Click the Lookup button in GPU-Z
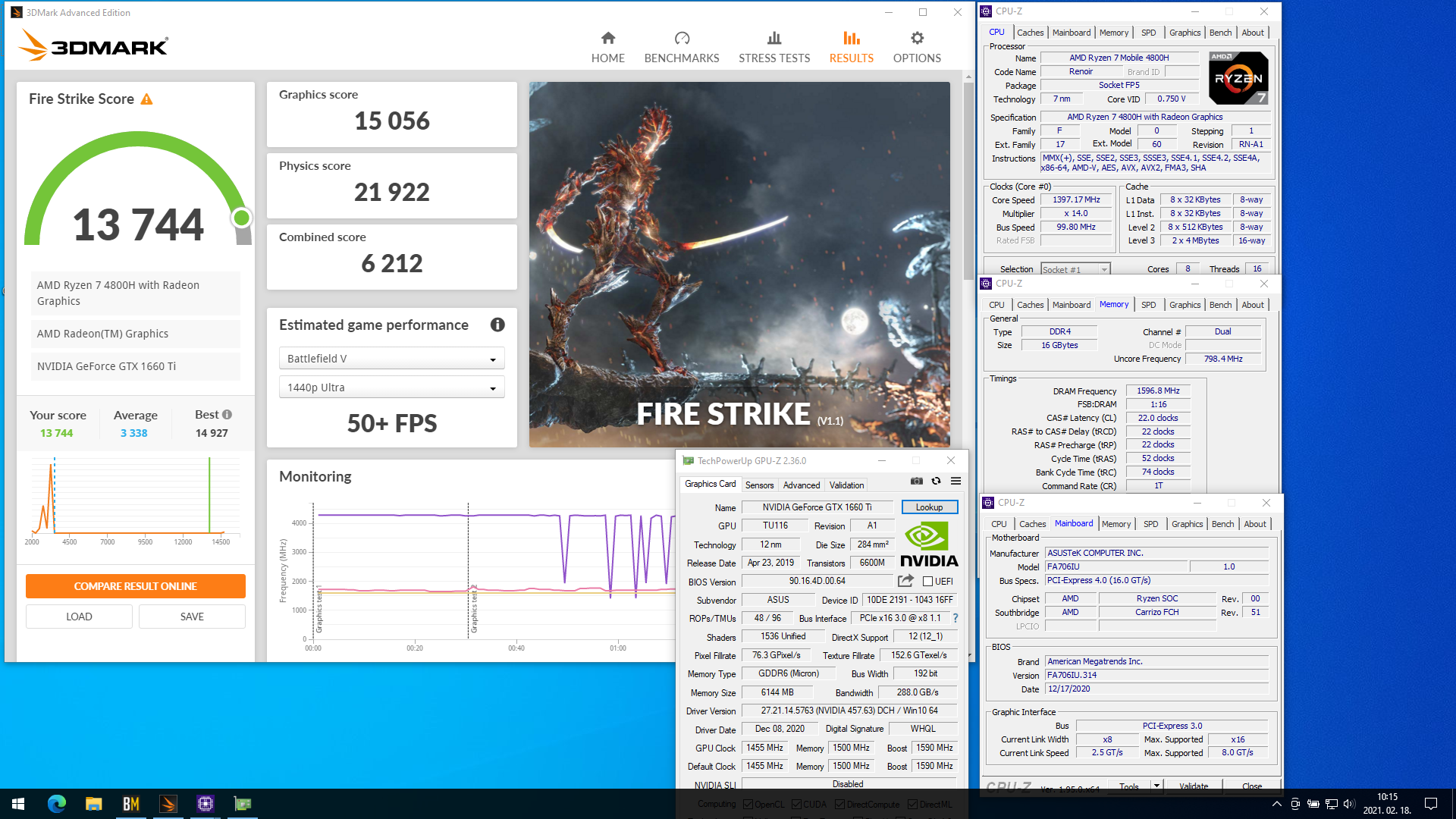The image size is (1456, 819). (x=929, y=507)
